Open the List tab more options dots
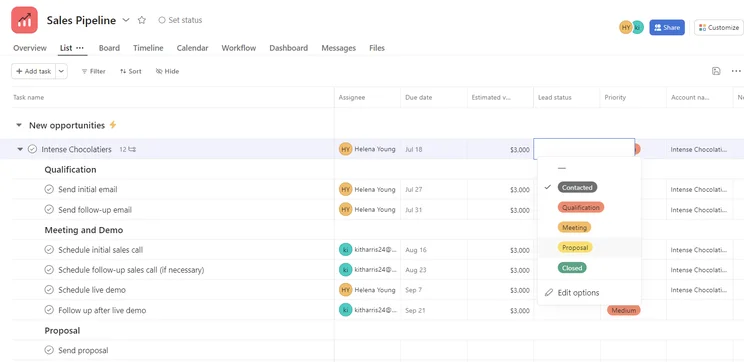Screen dimensions: 744x362 click(80, 48)
